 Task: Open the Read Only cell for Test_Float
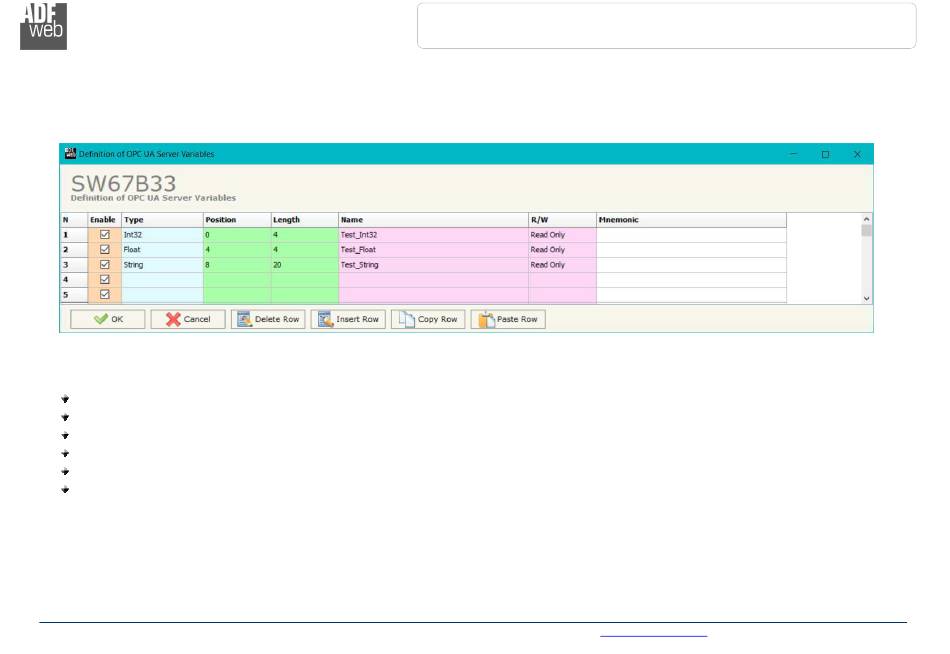[562, 250]
